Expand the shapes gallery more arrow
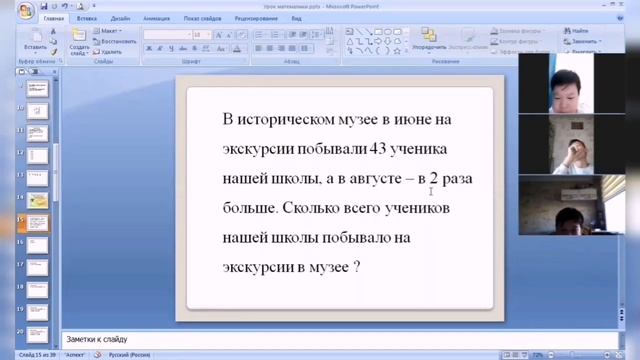Image resolution: width=640 pixels, height=360 pixels. 406,51
